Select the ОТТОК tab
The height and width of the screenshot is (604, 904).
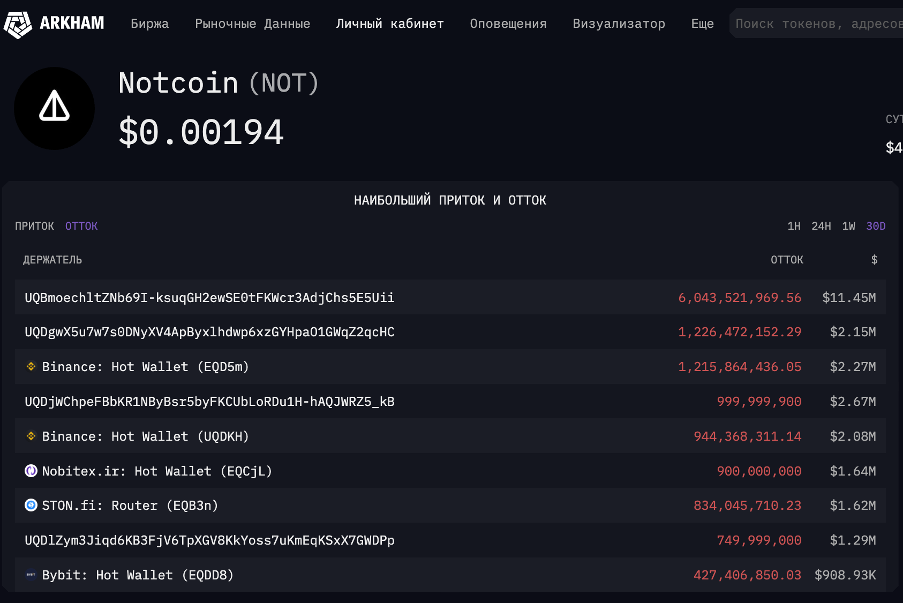point(81,226)
